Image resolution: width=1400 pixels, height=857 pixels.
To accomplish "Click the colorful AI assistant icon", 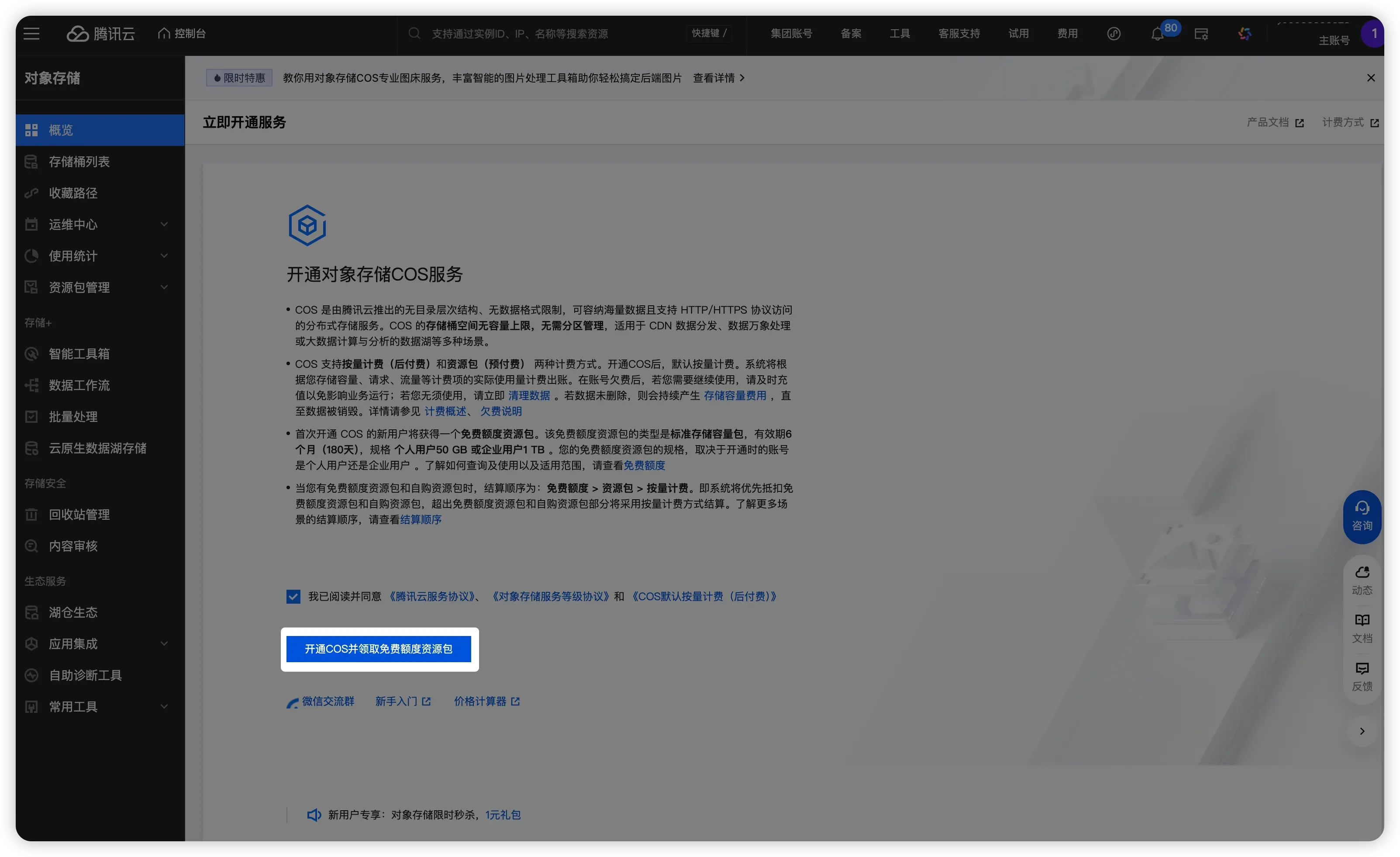I will tap(1244, 34).
